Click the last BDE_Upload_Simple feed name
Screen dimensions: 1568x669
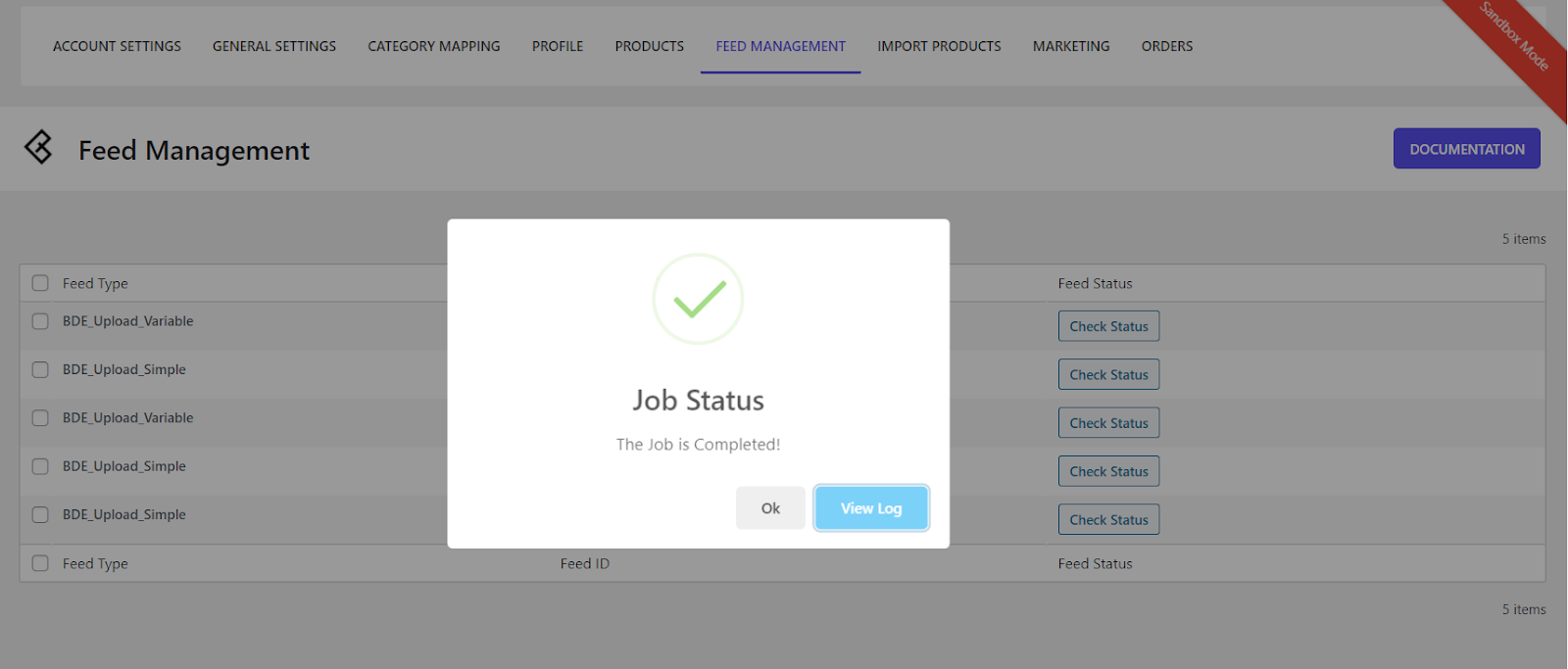click(x=123, y=514)
